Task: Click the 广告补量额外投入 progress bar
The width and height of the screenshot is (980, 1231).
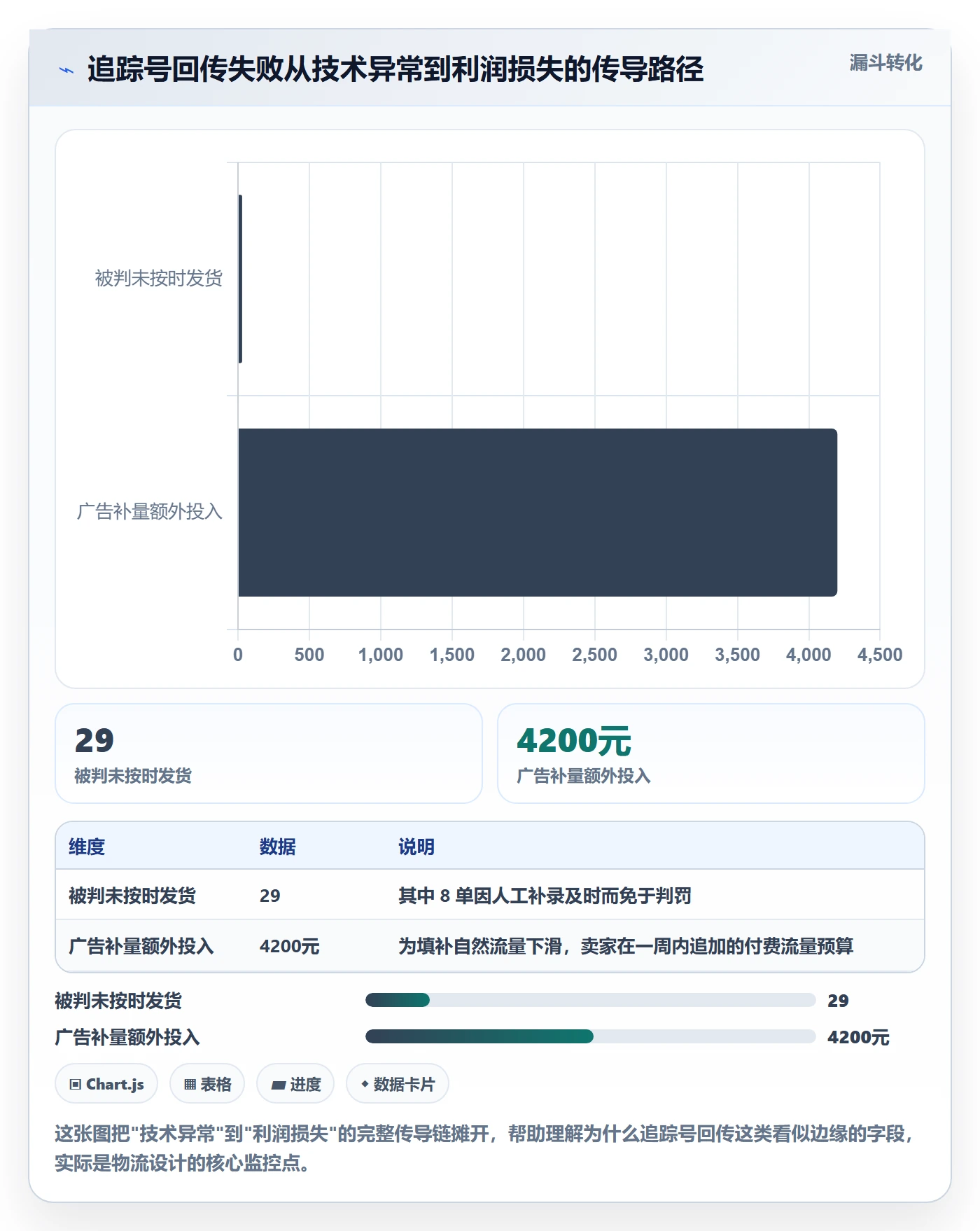Action: point(590,1036)
